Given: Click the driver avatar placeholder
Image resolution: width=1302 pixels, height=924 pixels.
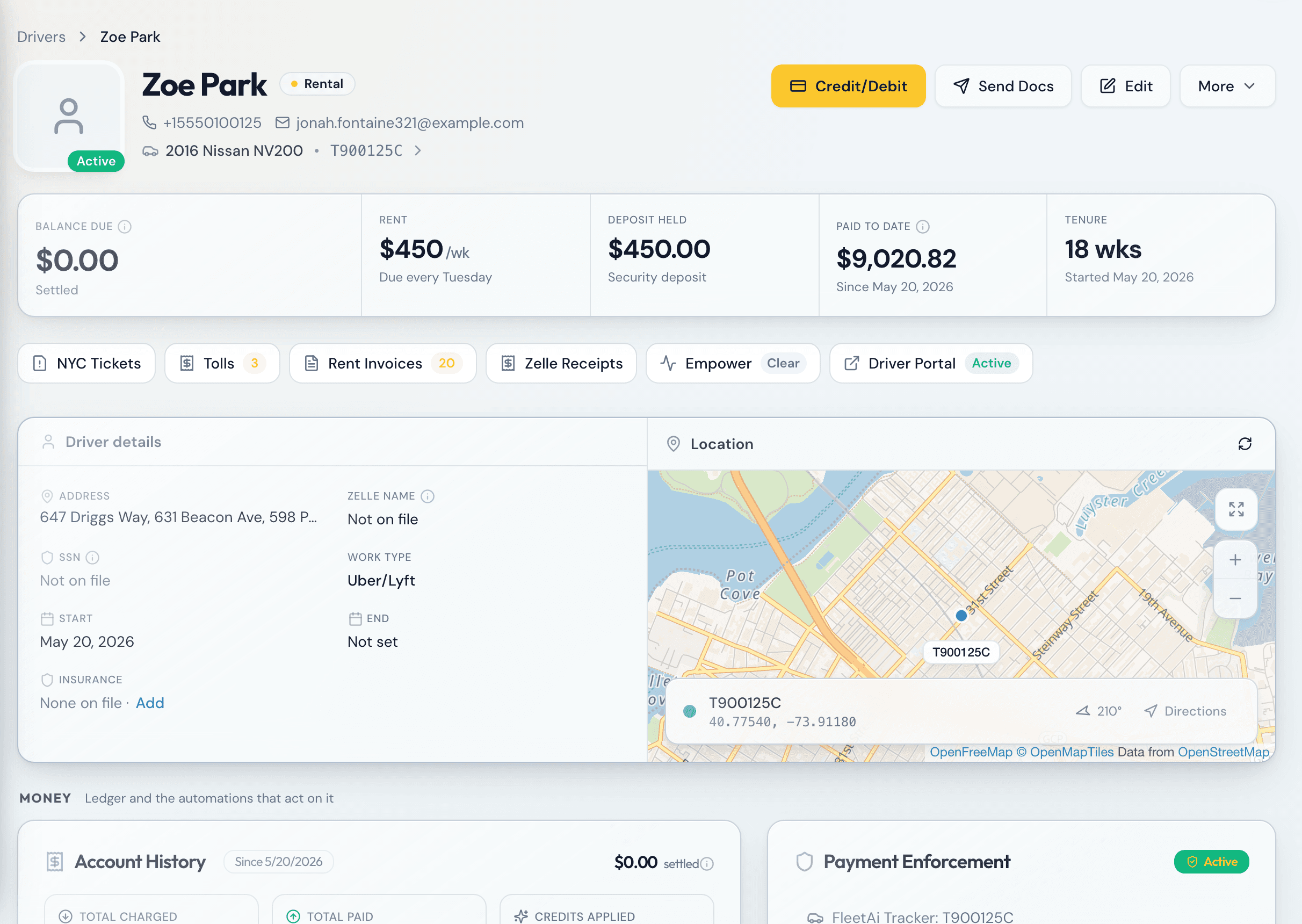Looking at the screenshot, I should (69, 116).
